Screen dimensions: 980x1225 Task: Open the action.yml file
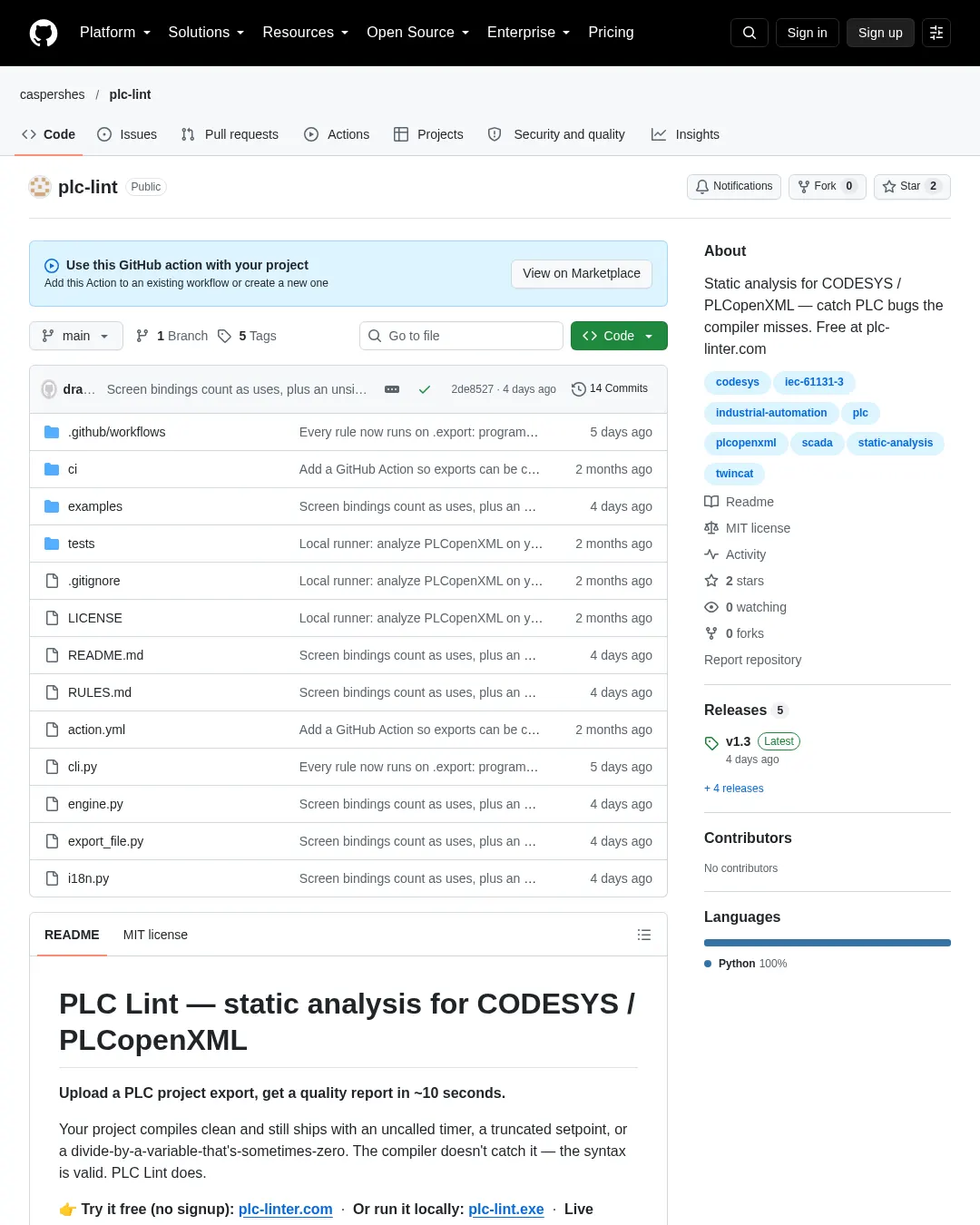coord(96,730)
